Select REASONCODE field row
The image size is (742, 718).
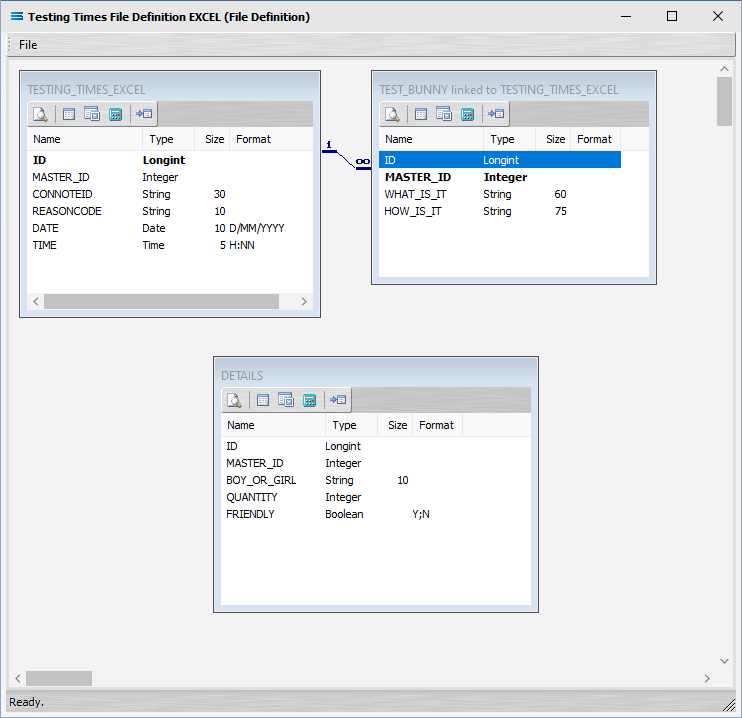pos(170,211)
